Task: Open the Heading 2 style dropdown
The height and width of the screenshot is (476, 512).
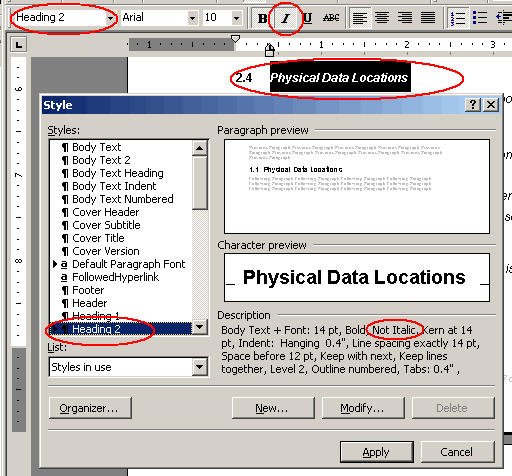Action: 110,18
